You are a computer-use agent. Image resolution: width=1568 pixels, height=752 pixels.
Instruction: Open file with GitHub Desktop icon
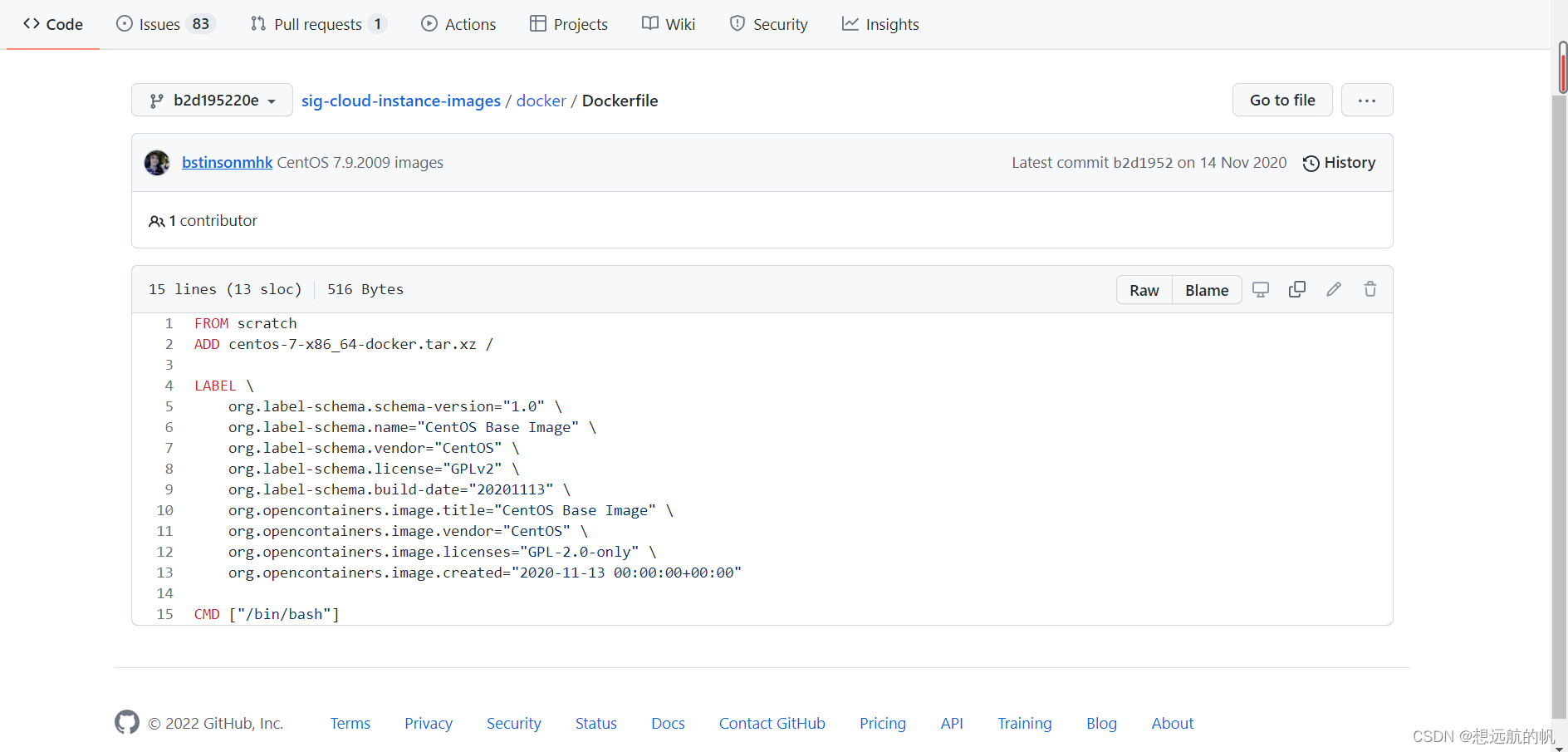click(1261, 289)
